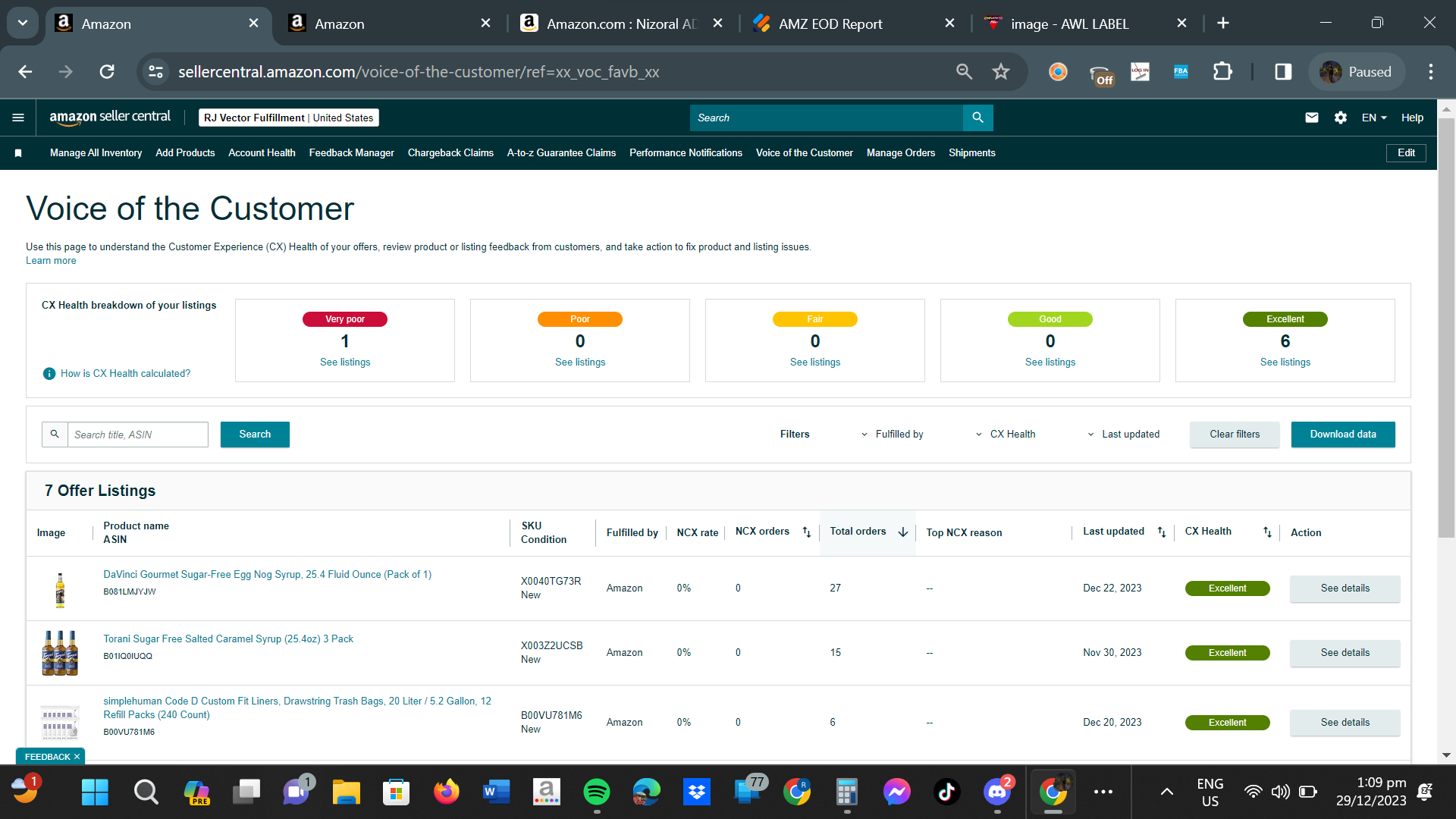Screen dimensions: 1456x819
Task: Open the FBA extension icon
Action: click(1181, 72)
